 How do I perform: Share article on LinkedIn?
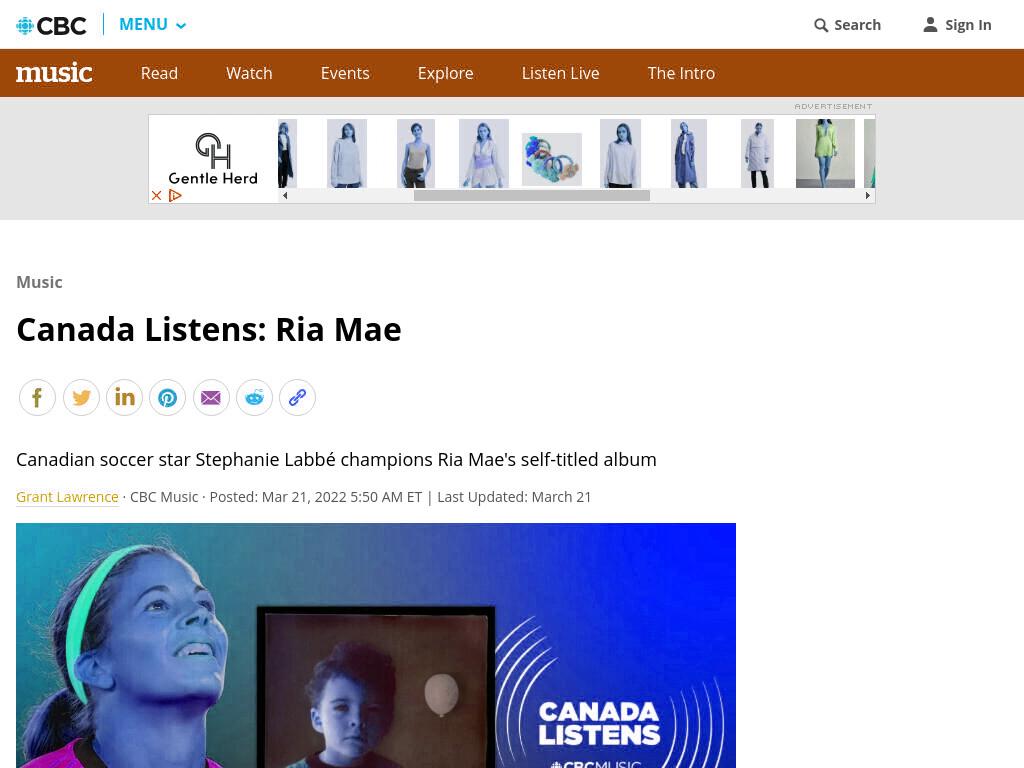coord(124,397)
